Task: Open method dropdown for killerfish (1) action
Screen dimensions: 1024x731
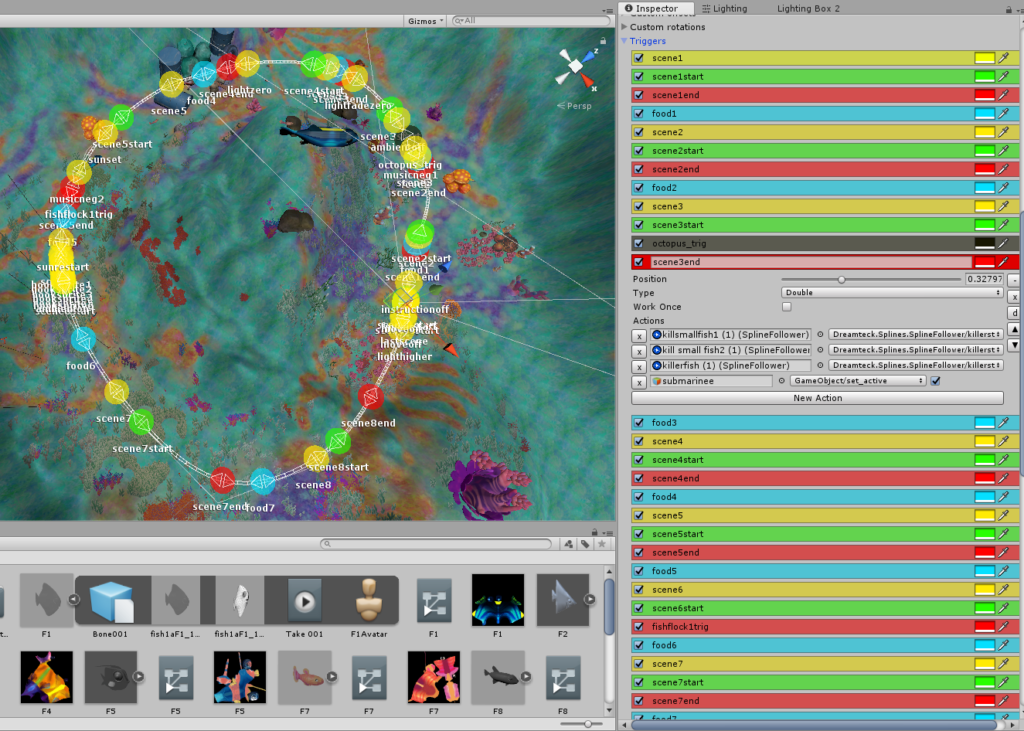Action: 916,366
